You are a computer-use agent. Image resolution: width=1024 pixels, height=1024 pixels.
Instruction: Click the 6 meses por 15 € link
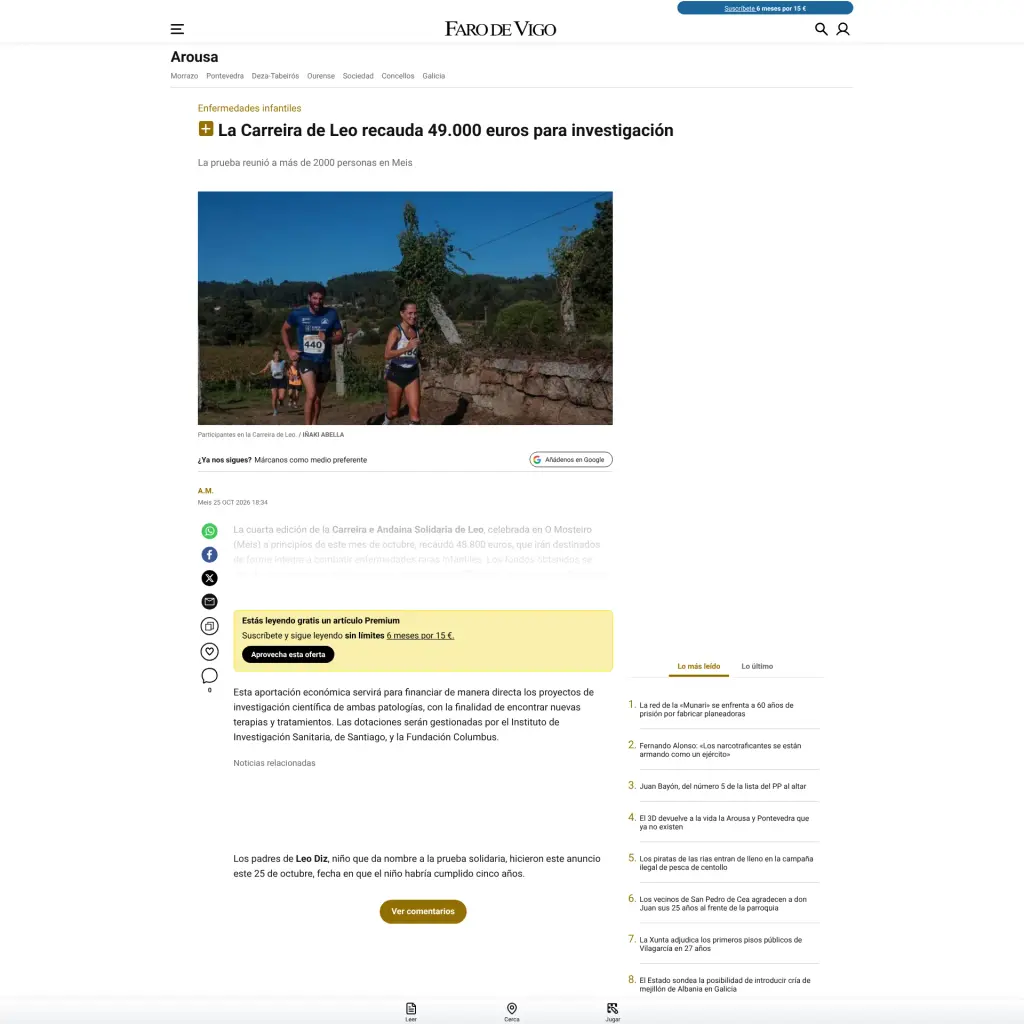click(x=420, y=635)
